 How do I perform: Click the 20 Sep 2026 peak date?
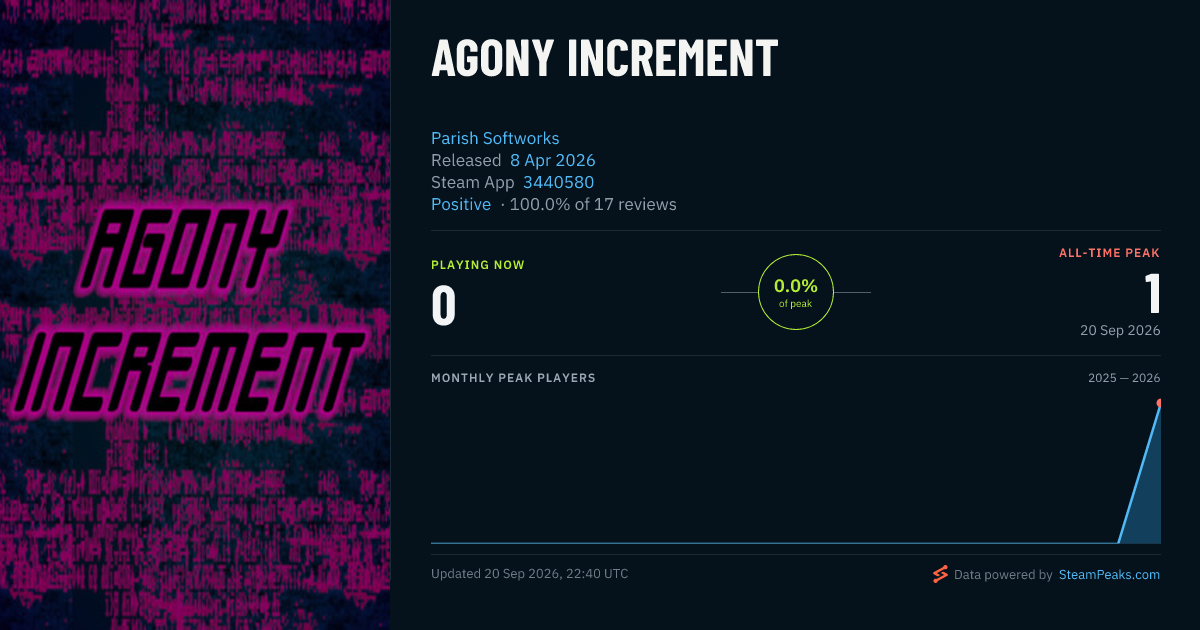coord(1120,330)
